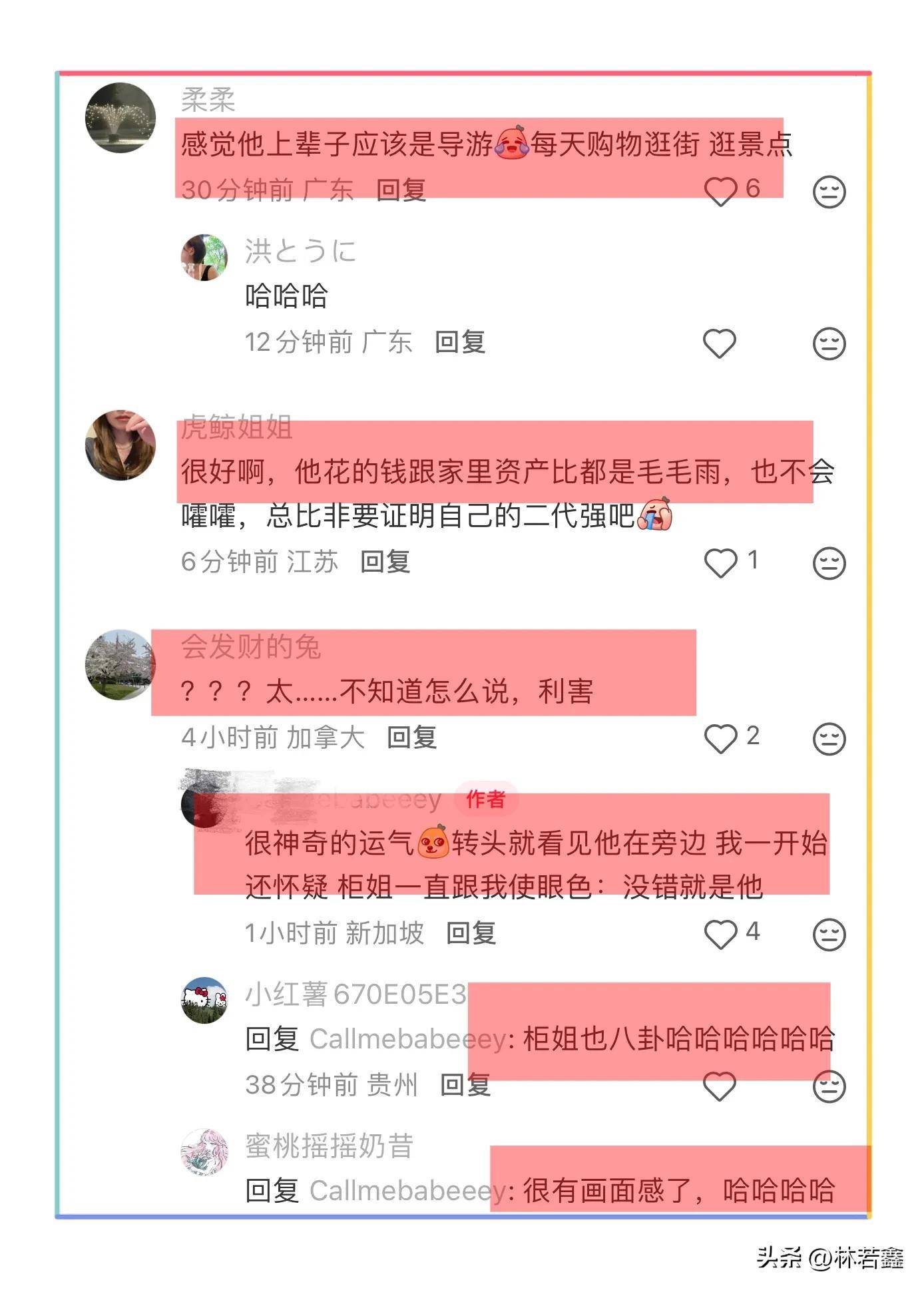Tap dislike face on 会发财的兔's comment
Viewport: 924px width, 1290px height.
[829, 739]
